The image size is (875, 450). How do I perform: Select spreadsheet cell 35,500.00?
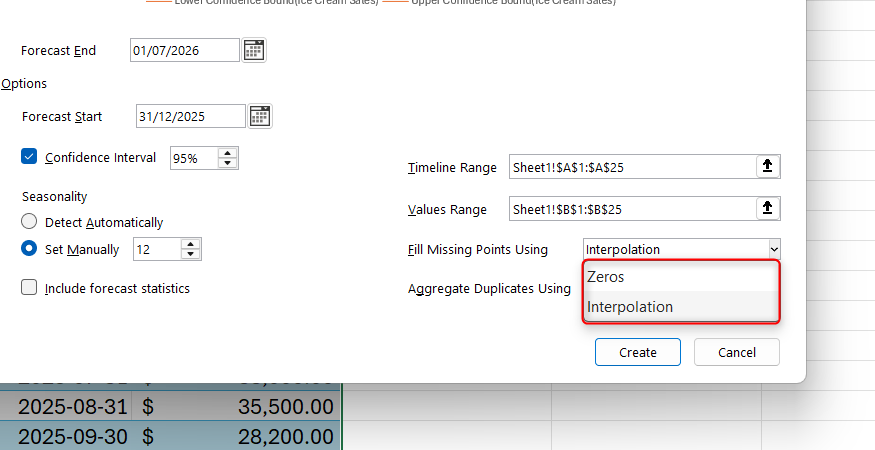point(237,406)
